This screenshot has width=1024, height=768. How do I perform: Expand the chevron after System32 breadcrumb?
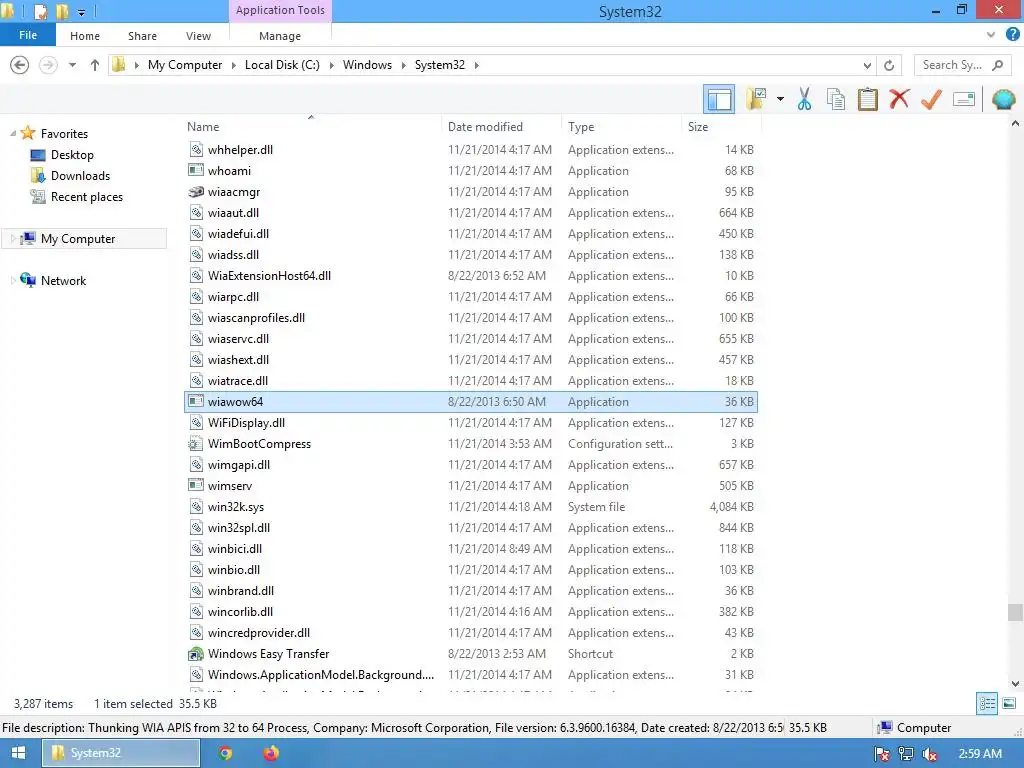tap(477, 65)
